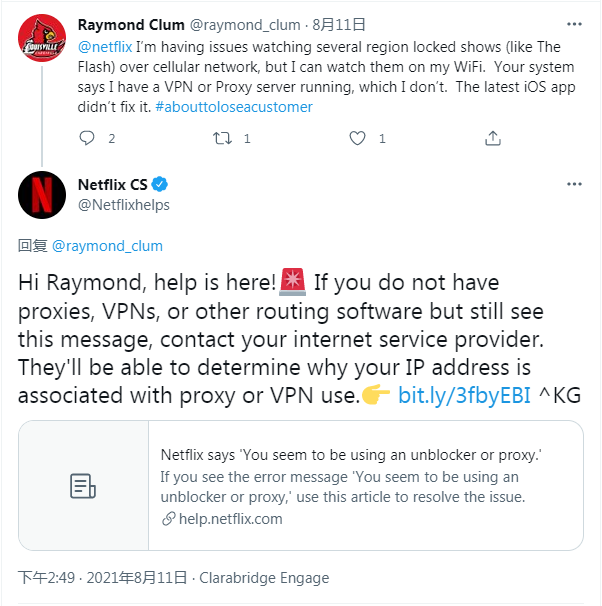Open more options for Raymond's tweet
This screenshot has width=602, height=606.
coord(573,22)
